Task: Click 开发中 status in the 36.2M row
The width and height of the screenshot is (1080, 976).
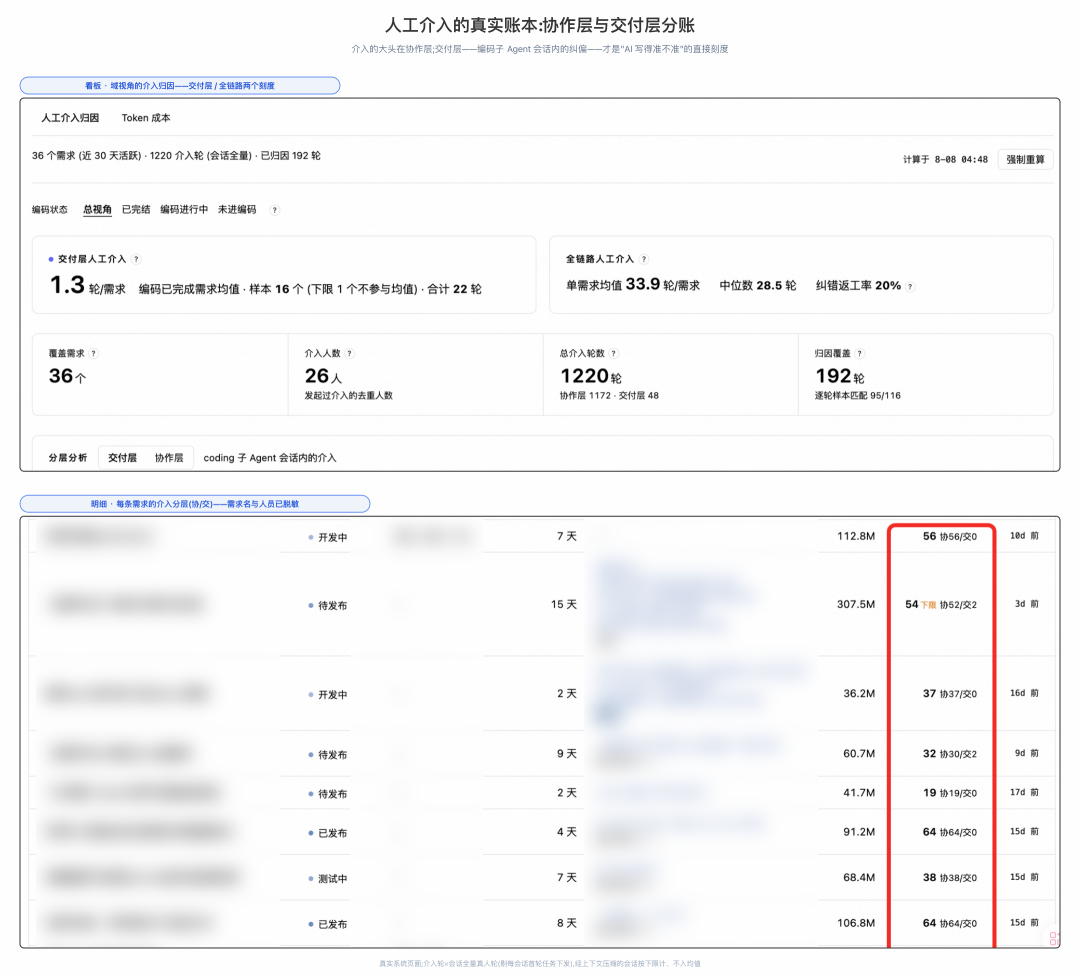Action: 328,694
